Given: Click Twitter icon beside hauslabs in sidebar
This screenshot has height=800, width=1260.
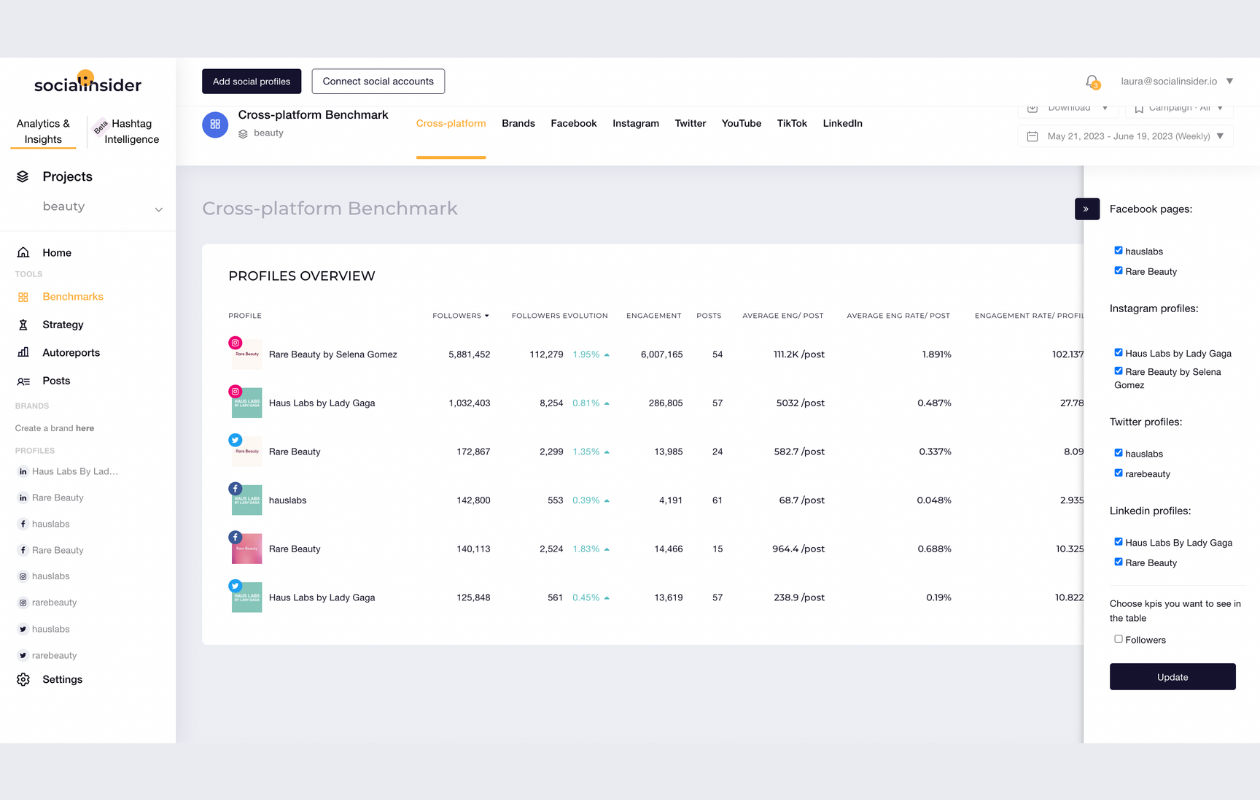Looking at the screenshot, I should tap(23, 629).
